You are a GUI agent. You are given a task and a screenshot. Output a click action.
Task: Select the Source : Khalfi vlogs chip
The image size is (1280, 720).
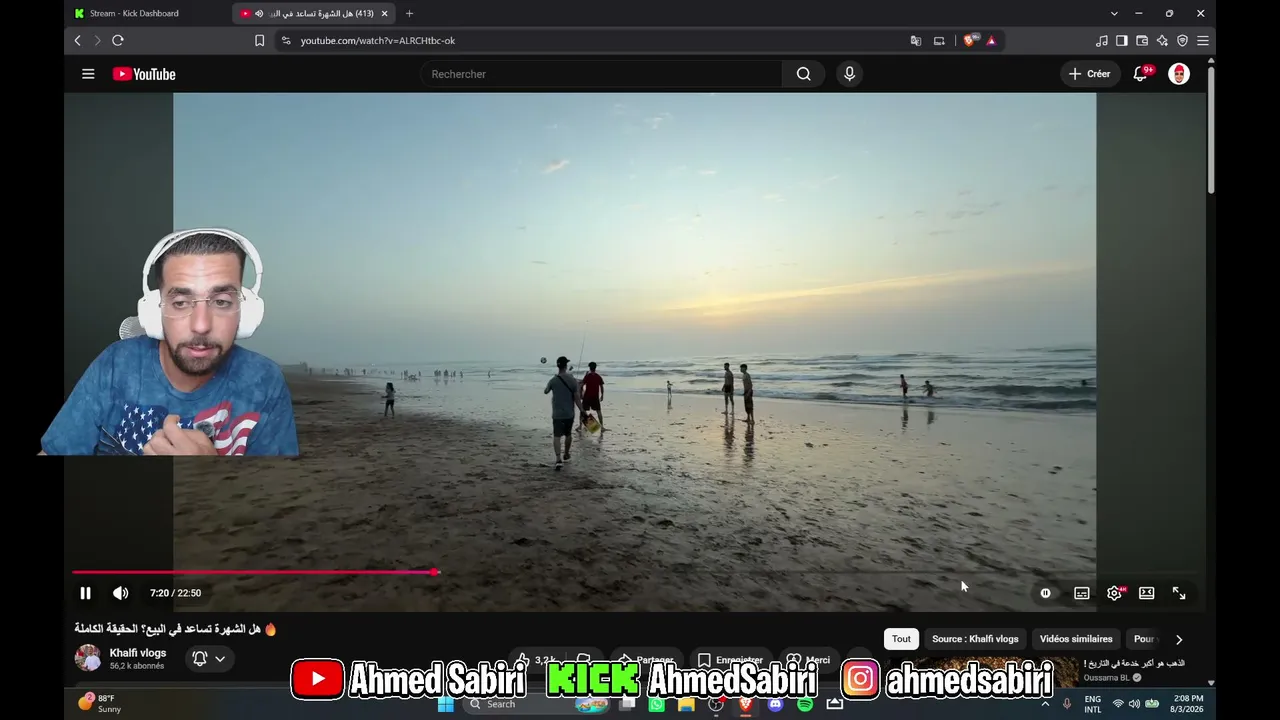[x=975, y=639]
